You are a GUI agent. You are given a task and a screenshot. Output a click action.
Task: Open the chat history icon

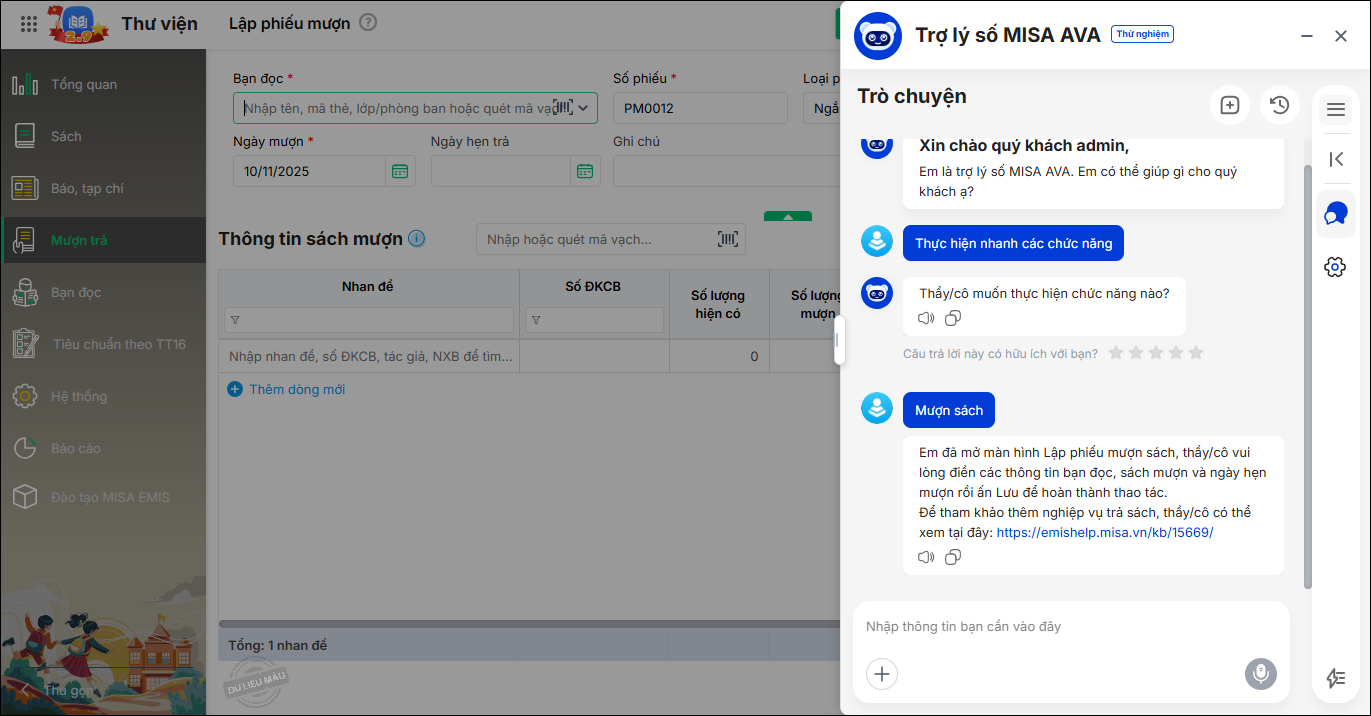click(x=1280, y=105)
